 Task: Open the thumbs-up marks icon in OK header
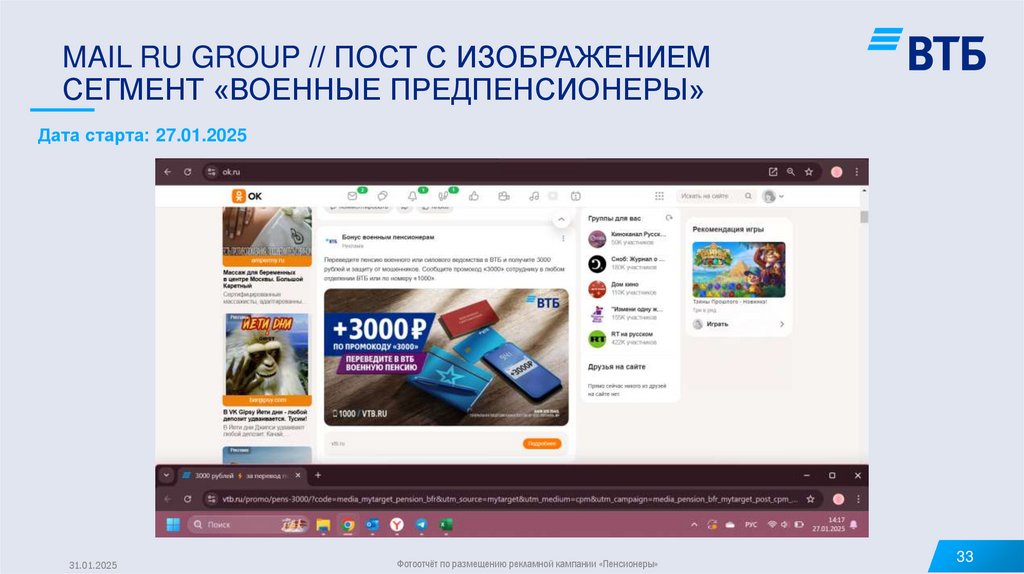point(474,196)
